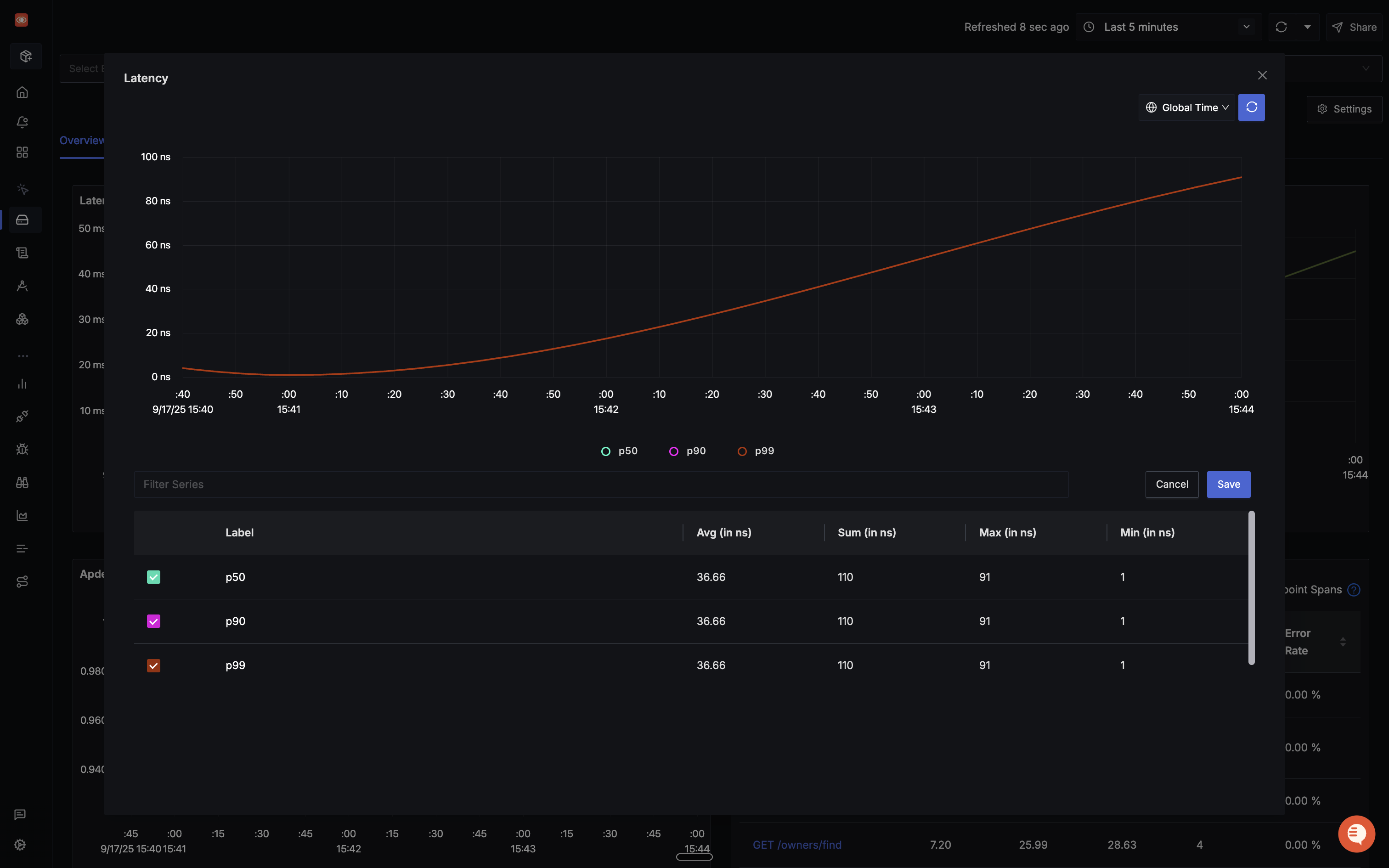Click the refresh icon beside Global Time
The image size is (1389, 868).
click(1251, 107)
